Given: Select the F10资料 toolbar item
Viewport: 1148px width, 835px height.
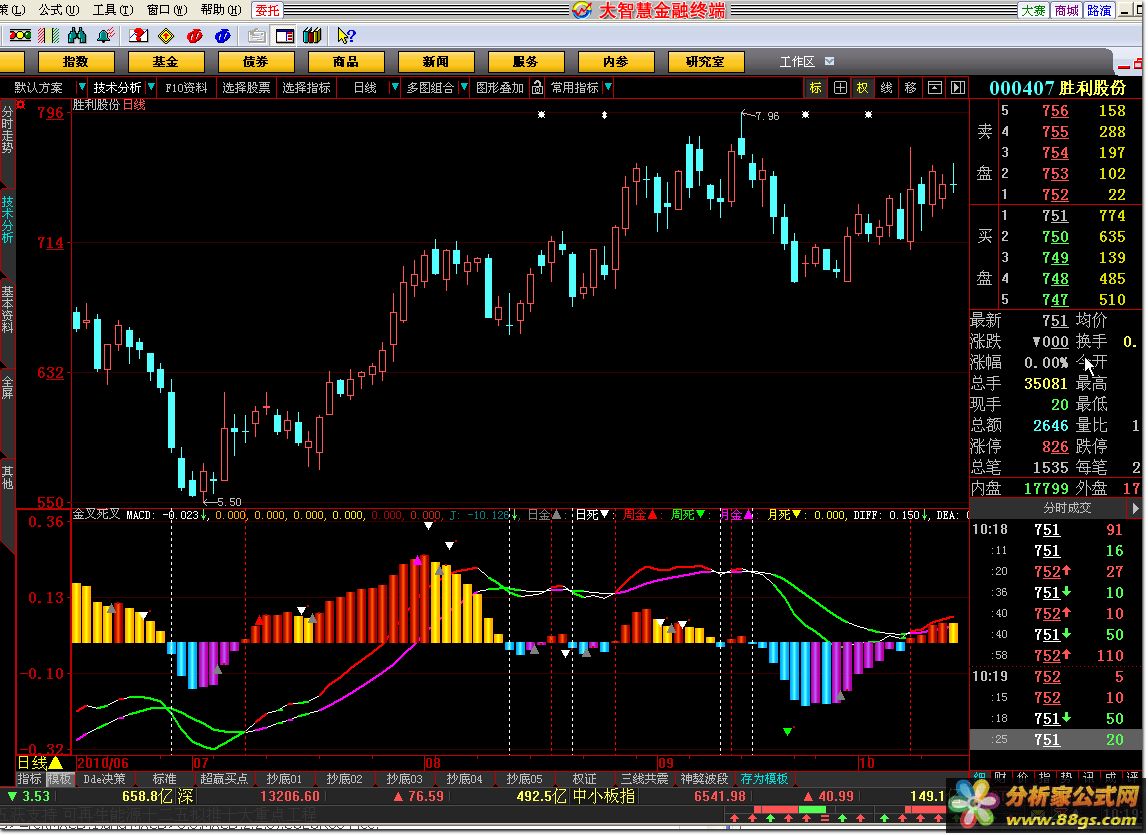Looking at the screenshot, I should (186, 87).
